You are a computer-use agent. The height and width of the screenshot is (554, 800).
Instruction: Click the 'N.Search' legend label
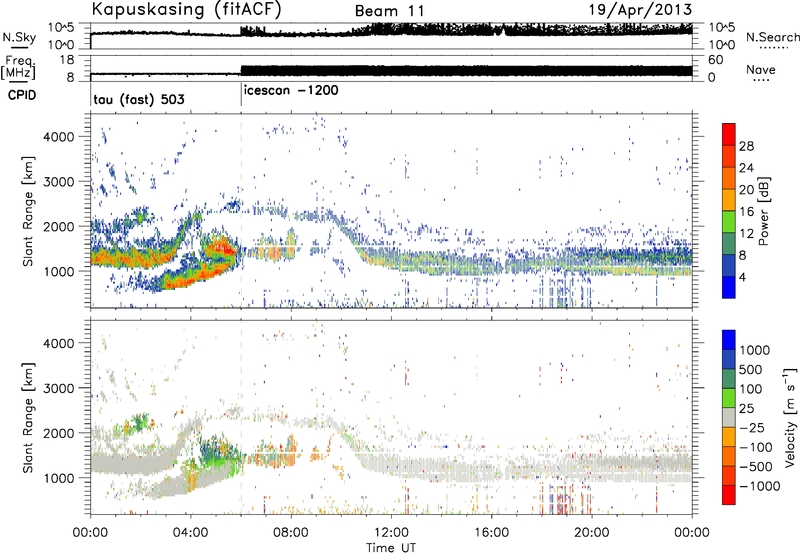772,37
